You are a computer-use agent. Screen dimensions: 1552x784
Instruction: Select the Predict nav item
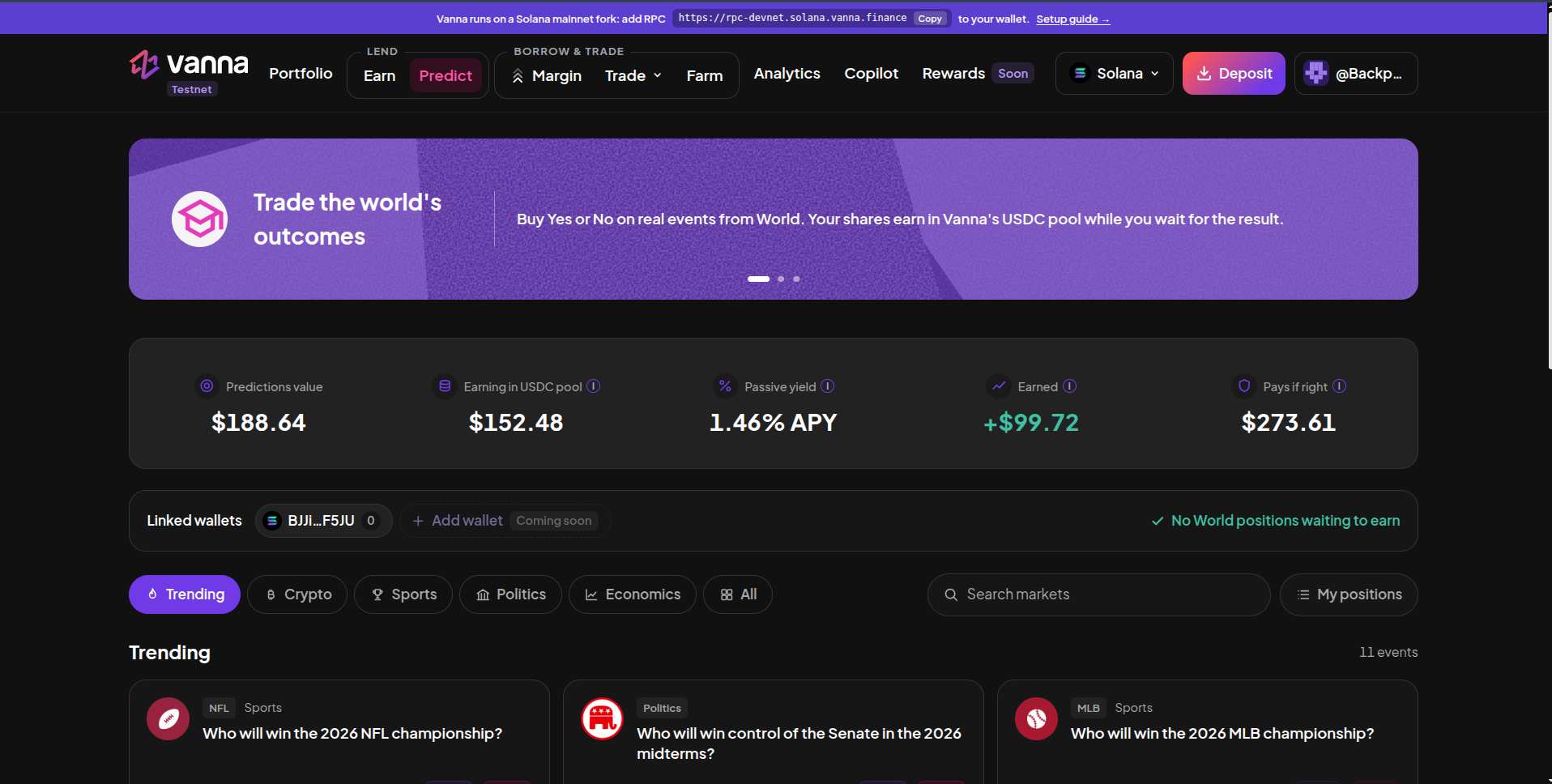point(446,75)
